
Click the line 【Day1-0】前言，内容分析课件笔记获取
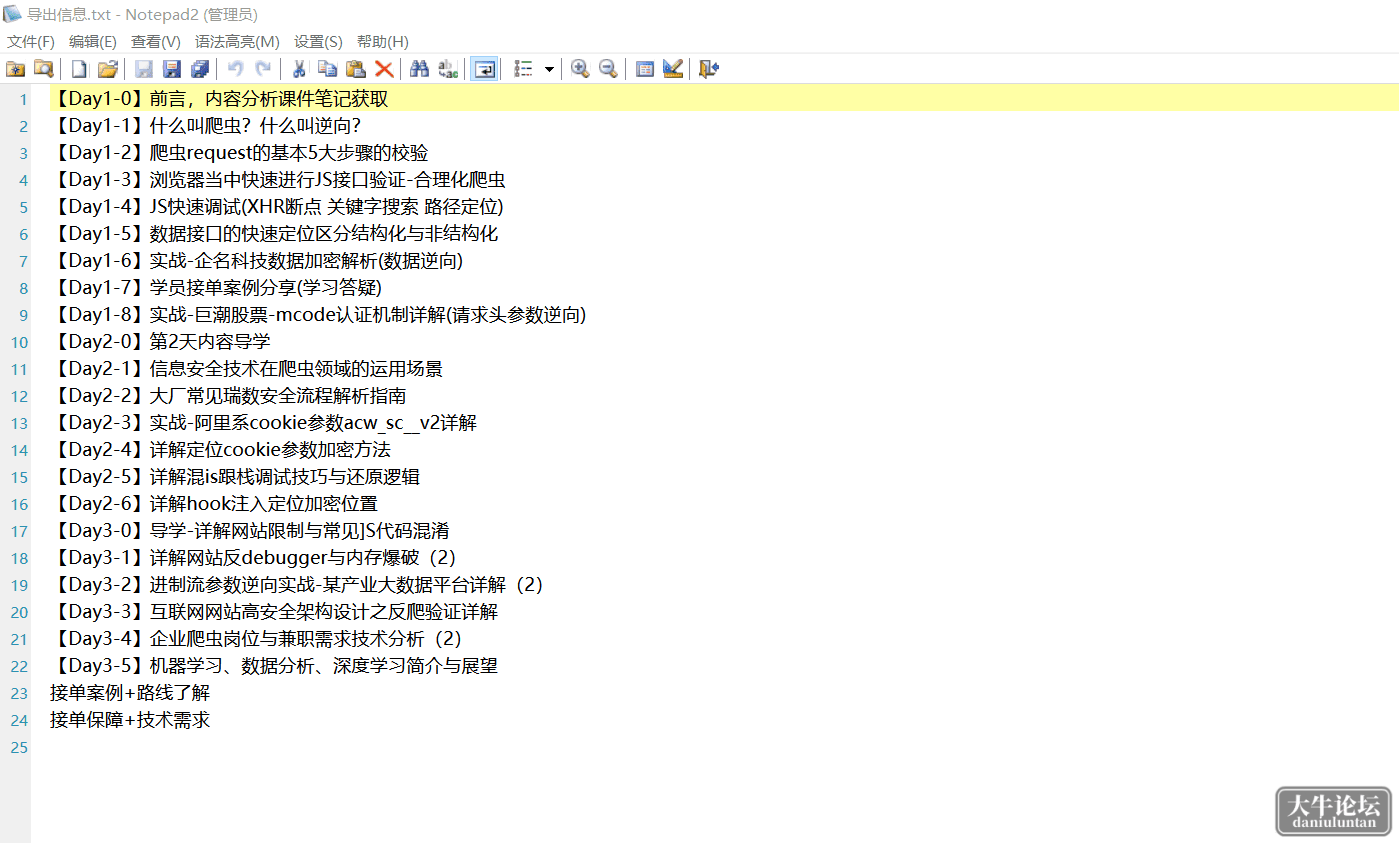[x=218, y=99]
